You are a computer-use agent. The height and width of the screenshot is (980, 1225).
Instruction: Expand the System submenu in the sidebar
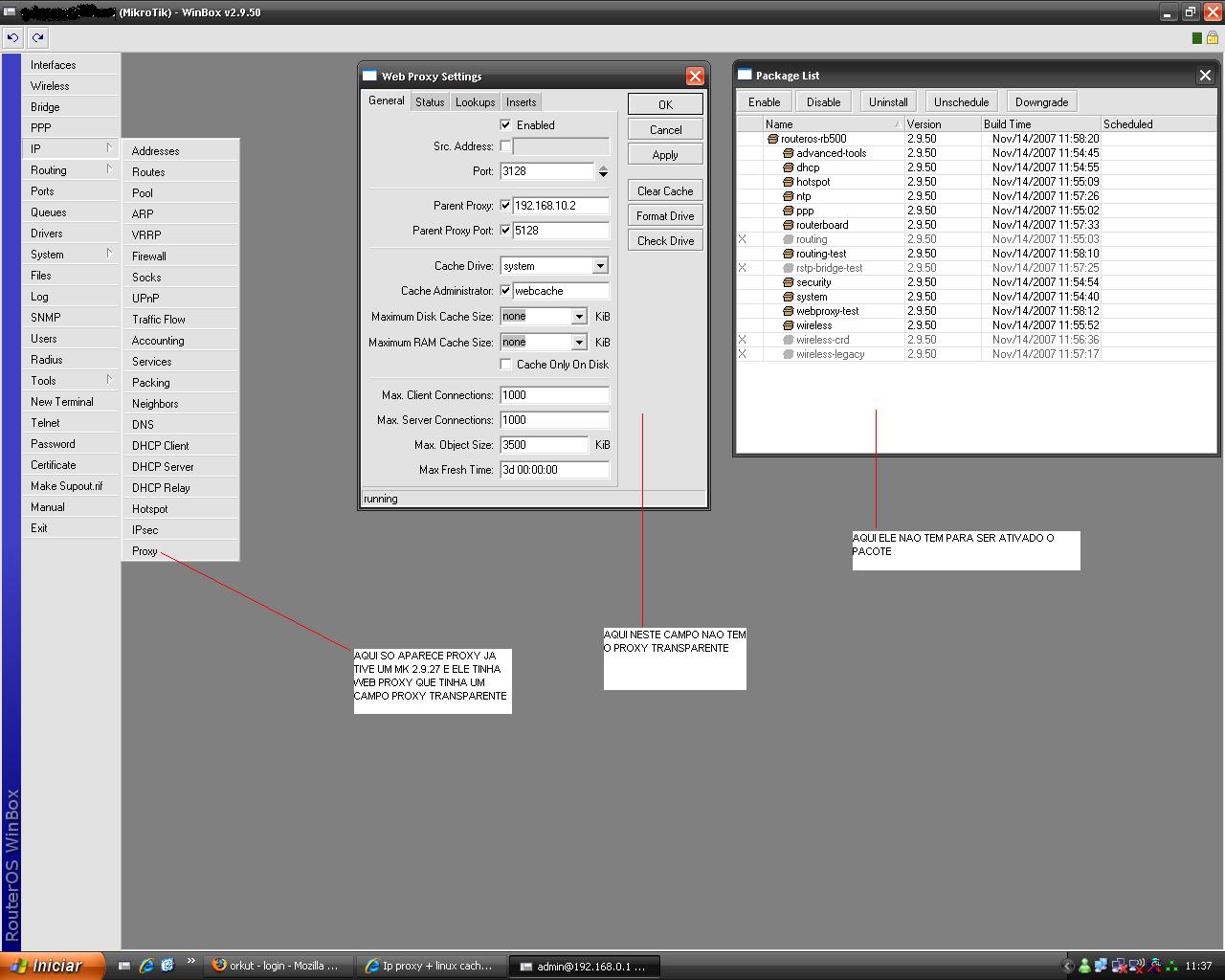pyautogui.click(x=70, y=254)
